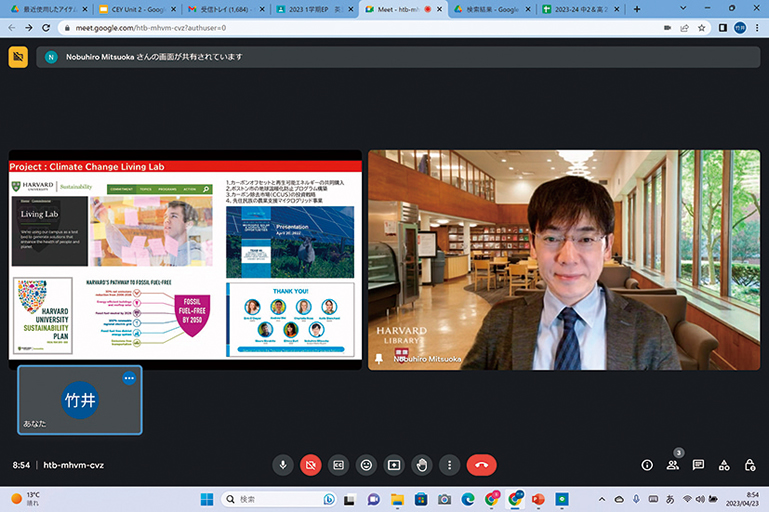Switch to the first Drive tab
This screenshot has height=512, width=769.
[48, 9]
